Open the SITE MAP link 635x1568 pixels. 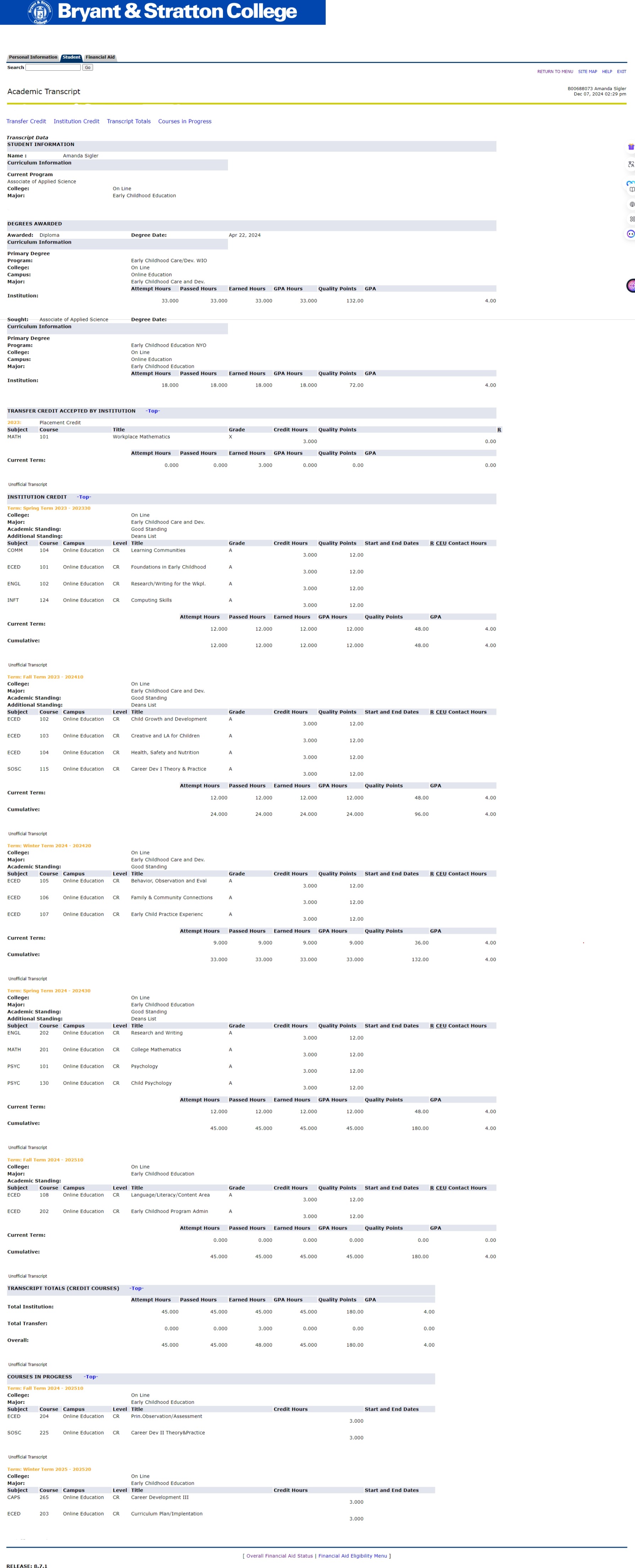[587, 72]
